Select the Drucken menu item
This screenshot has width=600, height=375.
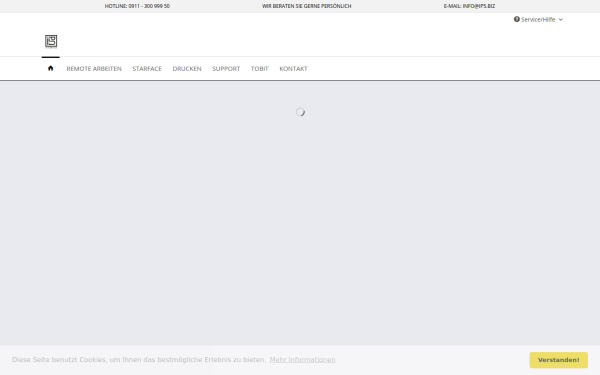(x=187, y=68)
